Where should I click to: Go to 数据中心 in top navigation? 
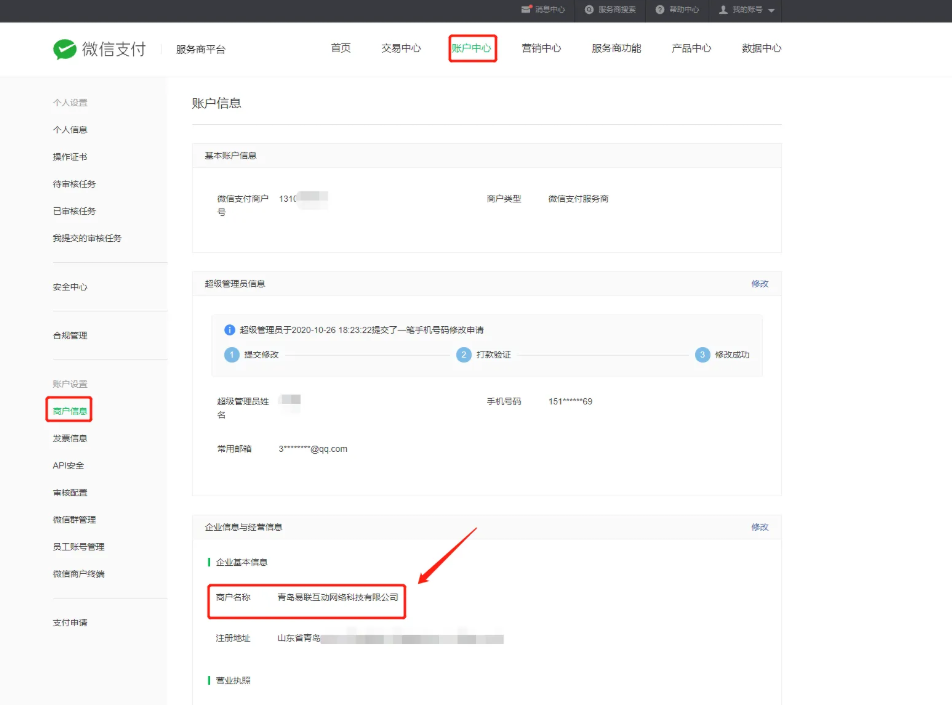(x=761, y=48)
